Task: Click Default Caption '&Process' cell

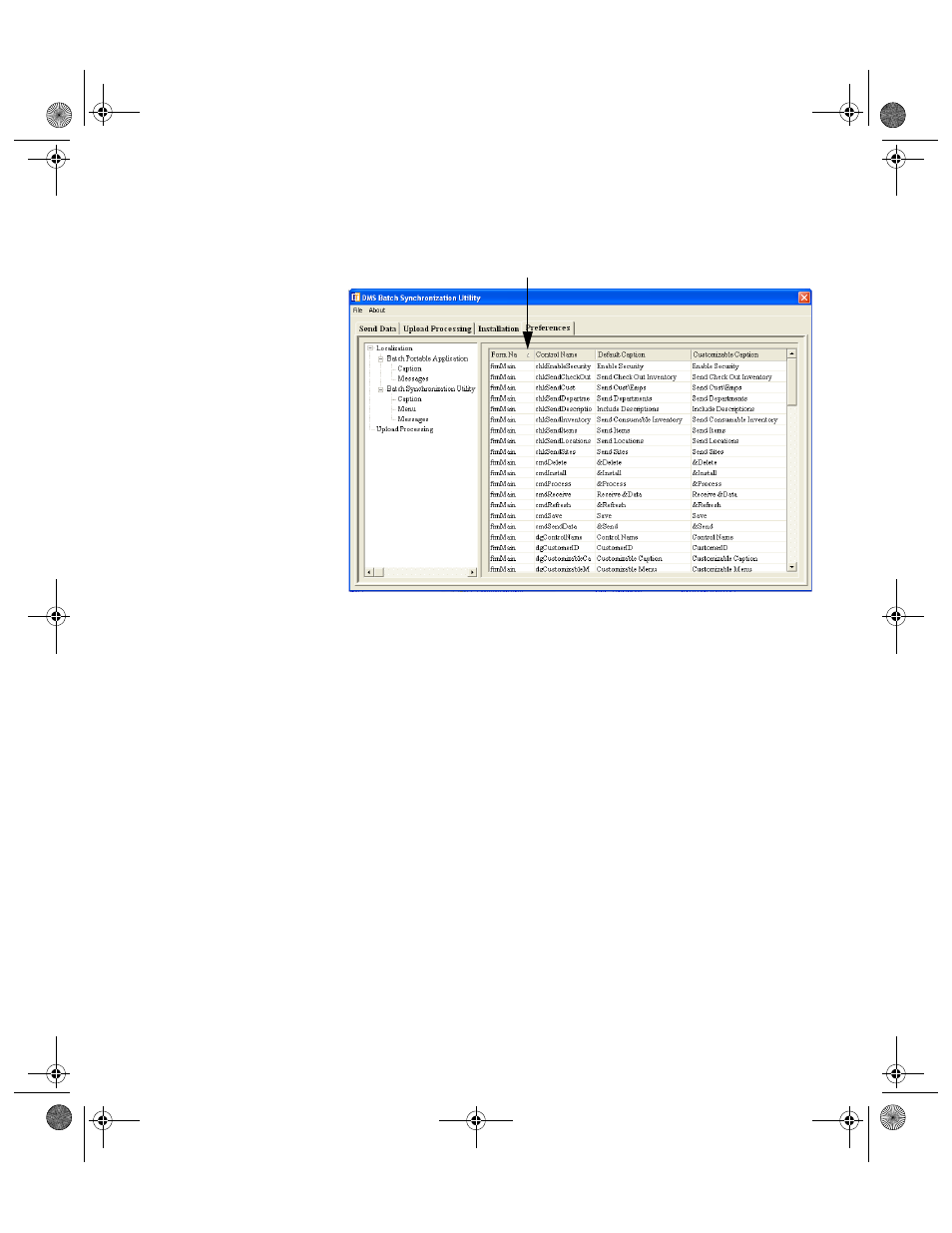Action: (x=643, y=484)
